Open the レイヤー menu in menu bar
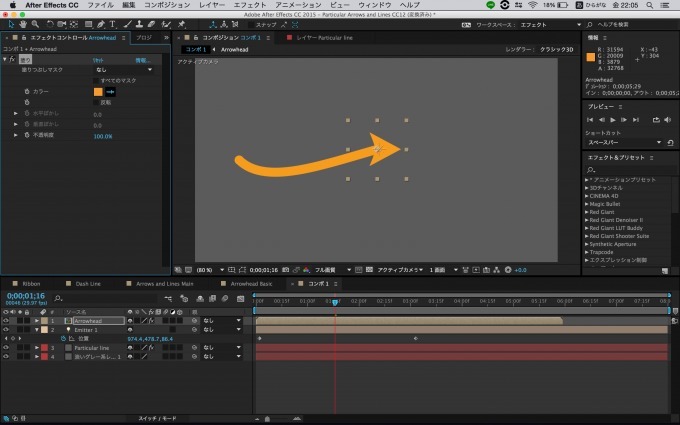Image resolution: width=680 pixels, height=425 pixels. [x=211, y=5]
